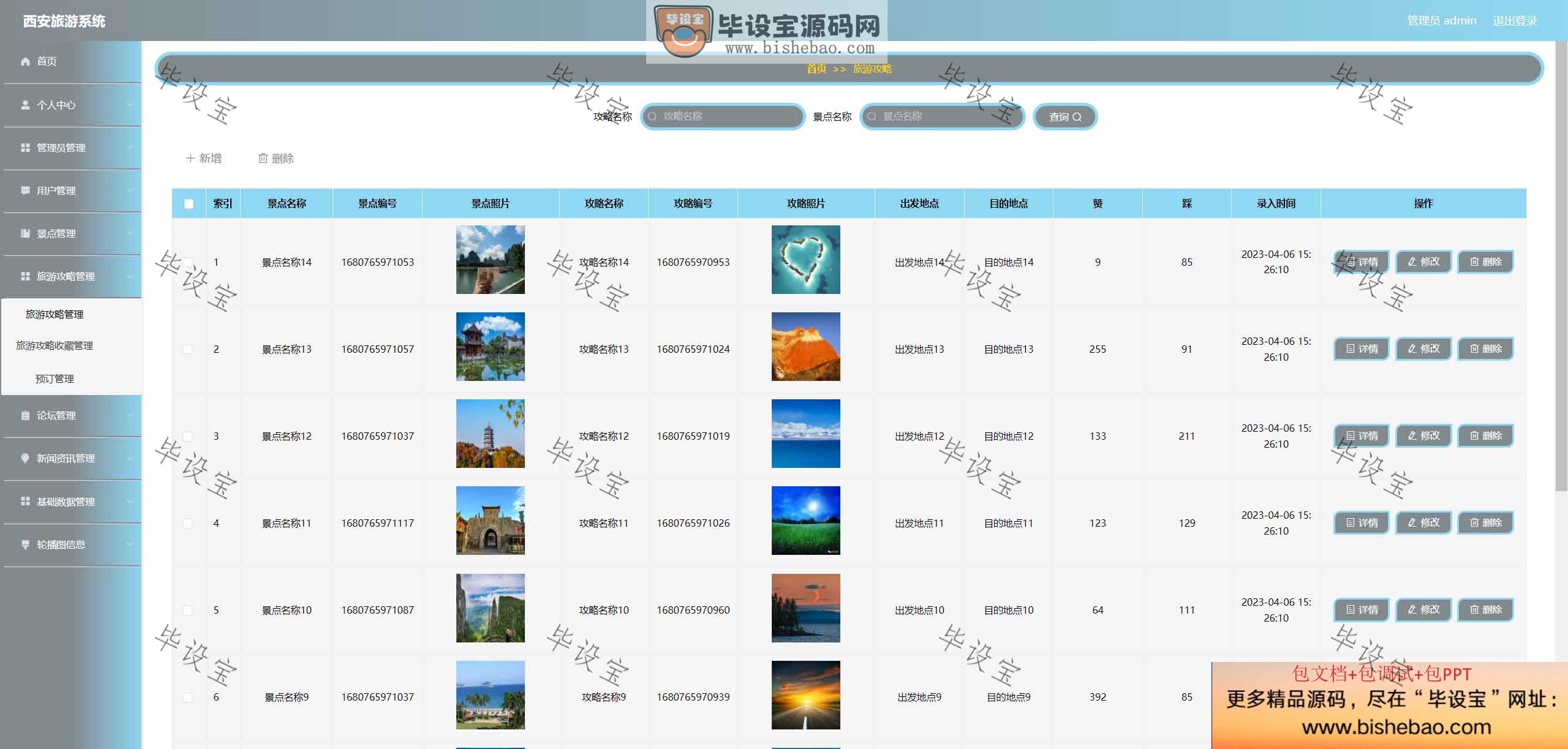Open the sunset road 攻略照片 of 攻略名称9

point(805,695)
